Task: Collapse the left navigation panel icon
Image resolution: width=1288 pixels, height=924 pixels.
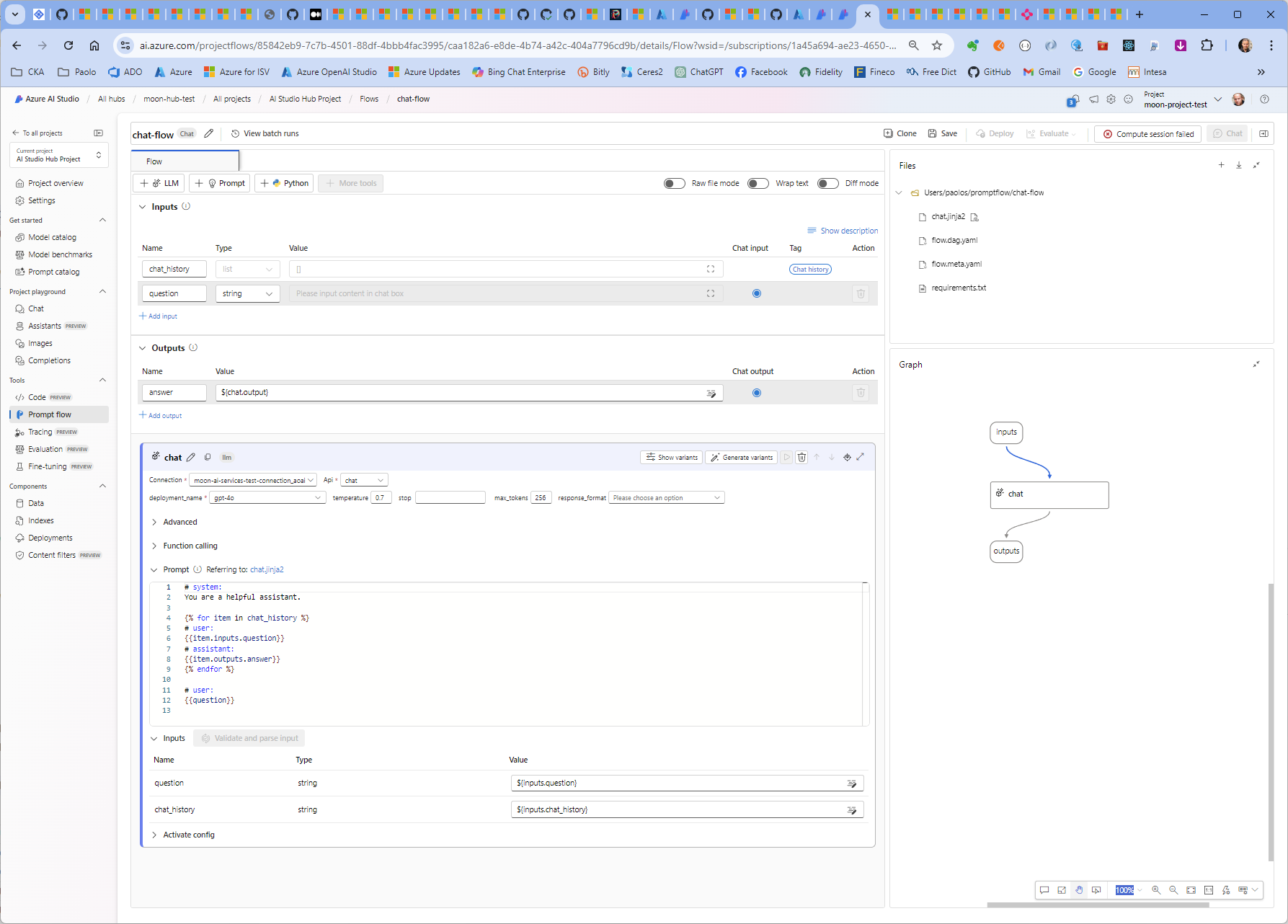Action: (99, 133)
